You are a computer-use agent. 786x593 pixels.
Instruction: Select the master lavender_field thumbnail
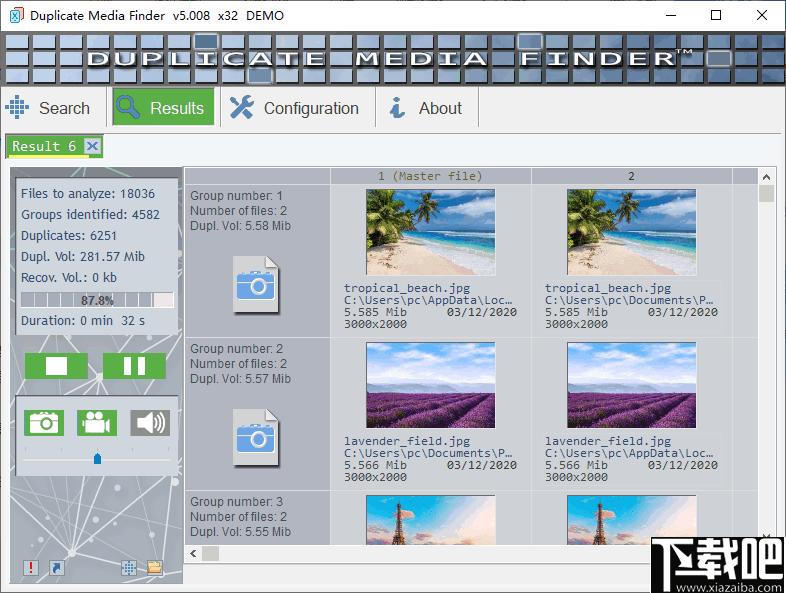tap(431, 385)
